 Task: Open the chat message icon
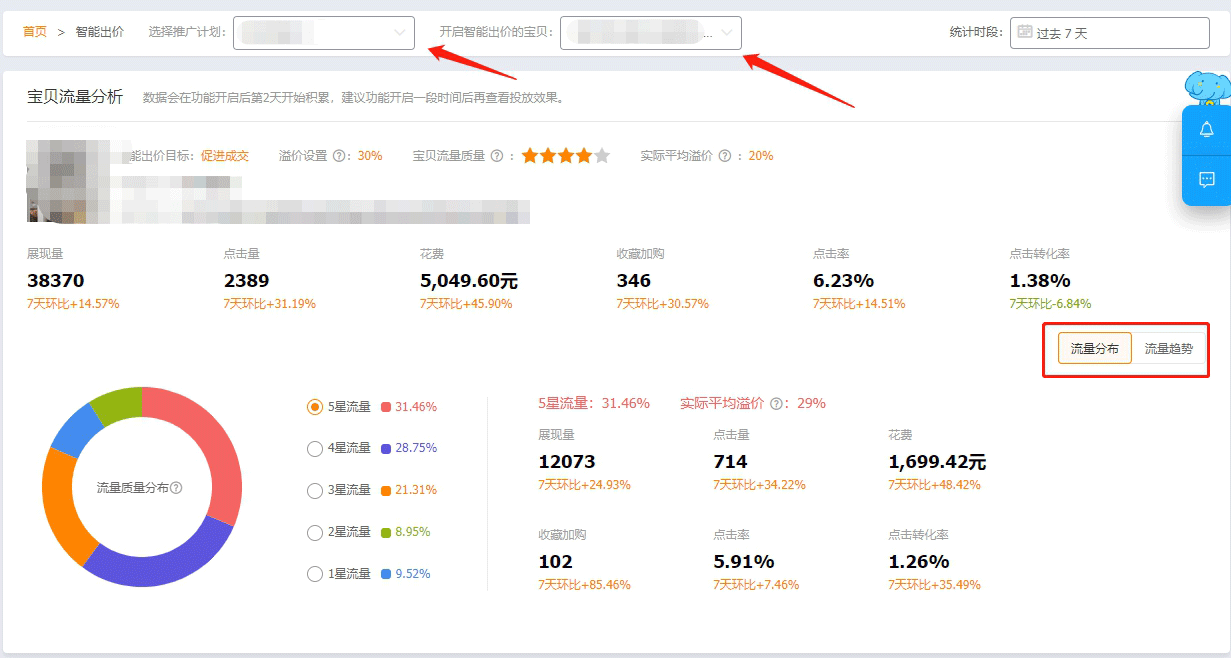[1206, 180]
